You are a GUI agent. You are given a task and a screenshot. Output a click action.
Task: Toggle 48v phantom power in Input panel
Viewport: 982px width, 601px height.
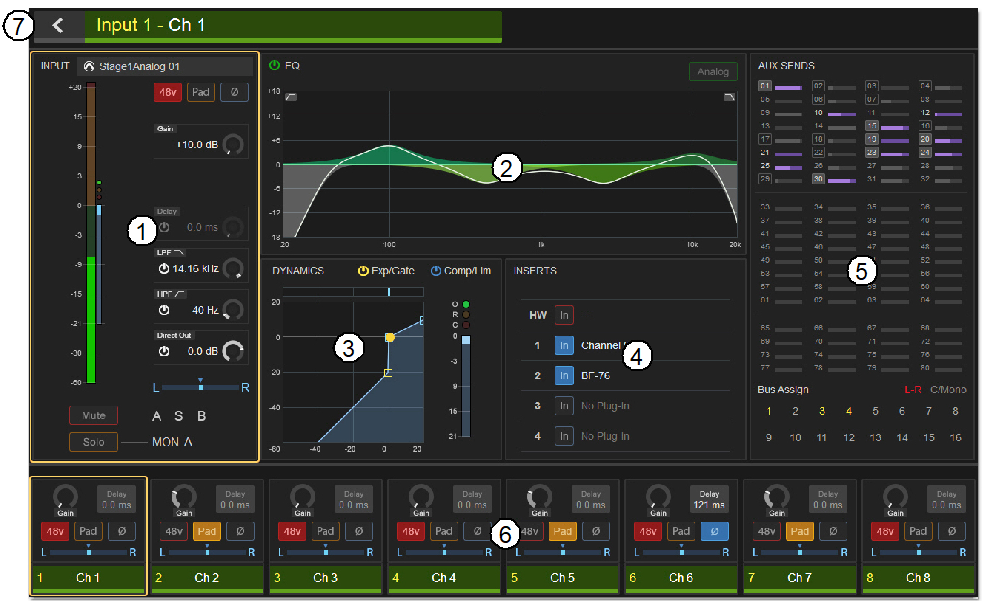click(167, 92)
